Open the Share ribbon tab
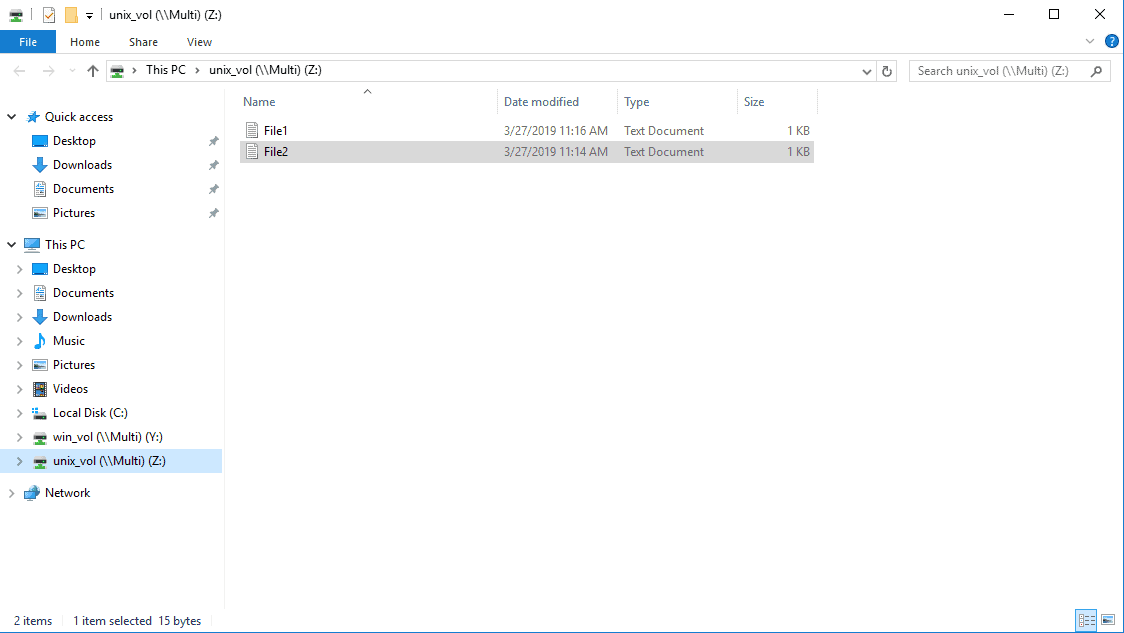 click(x=143, y=42)
